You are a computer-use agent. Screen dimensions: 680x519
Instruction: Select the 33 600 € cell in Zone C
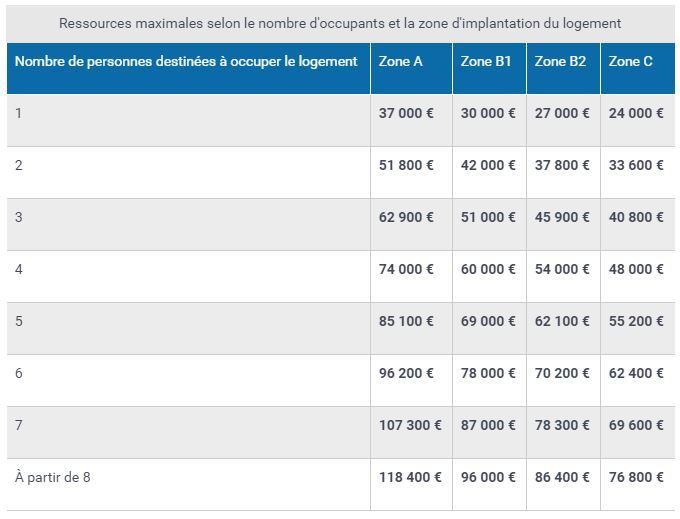click(638, 173)
